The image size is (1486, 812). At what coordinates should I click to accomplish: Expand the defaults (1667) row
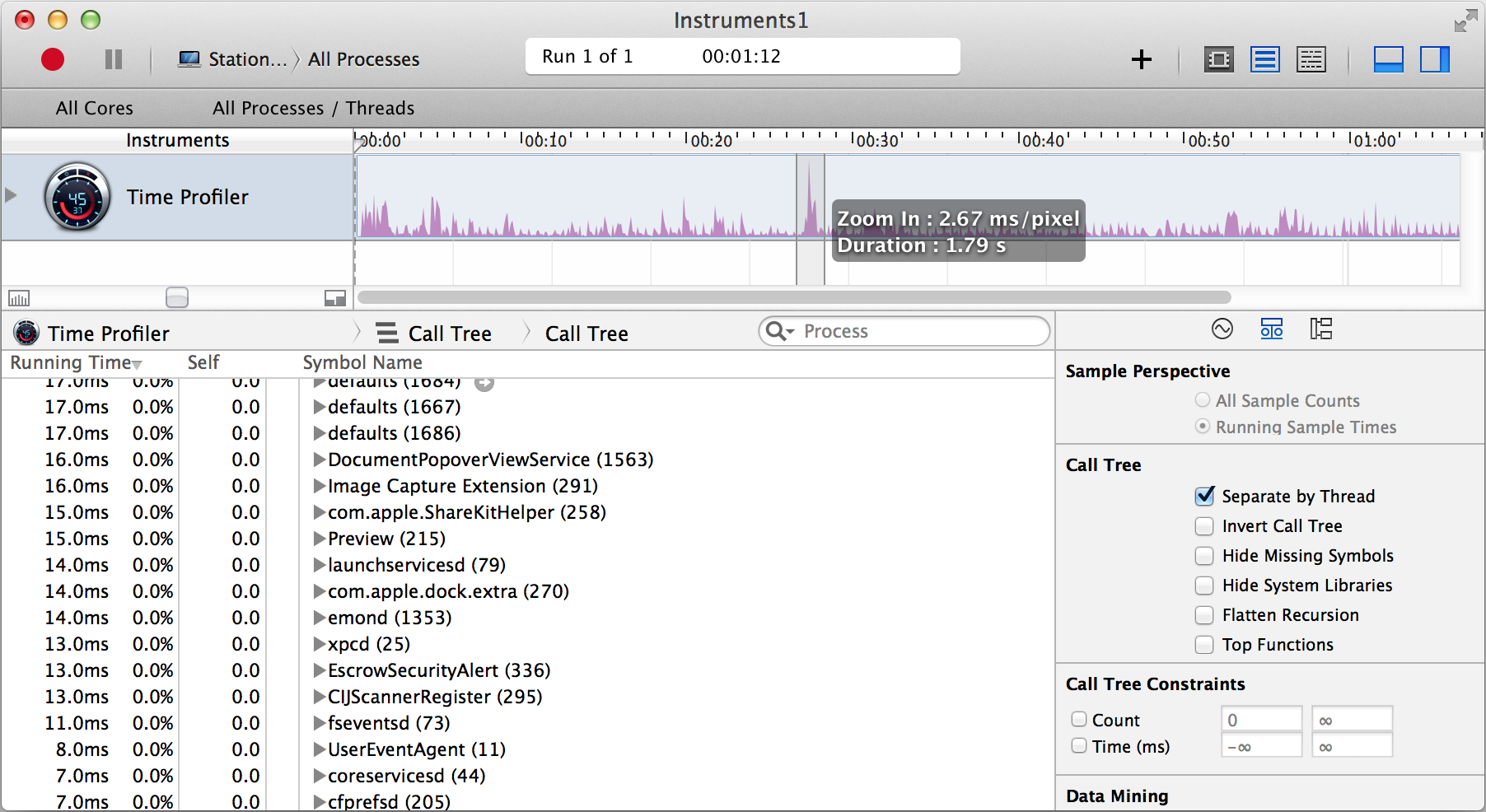[x=319, y=407]
